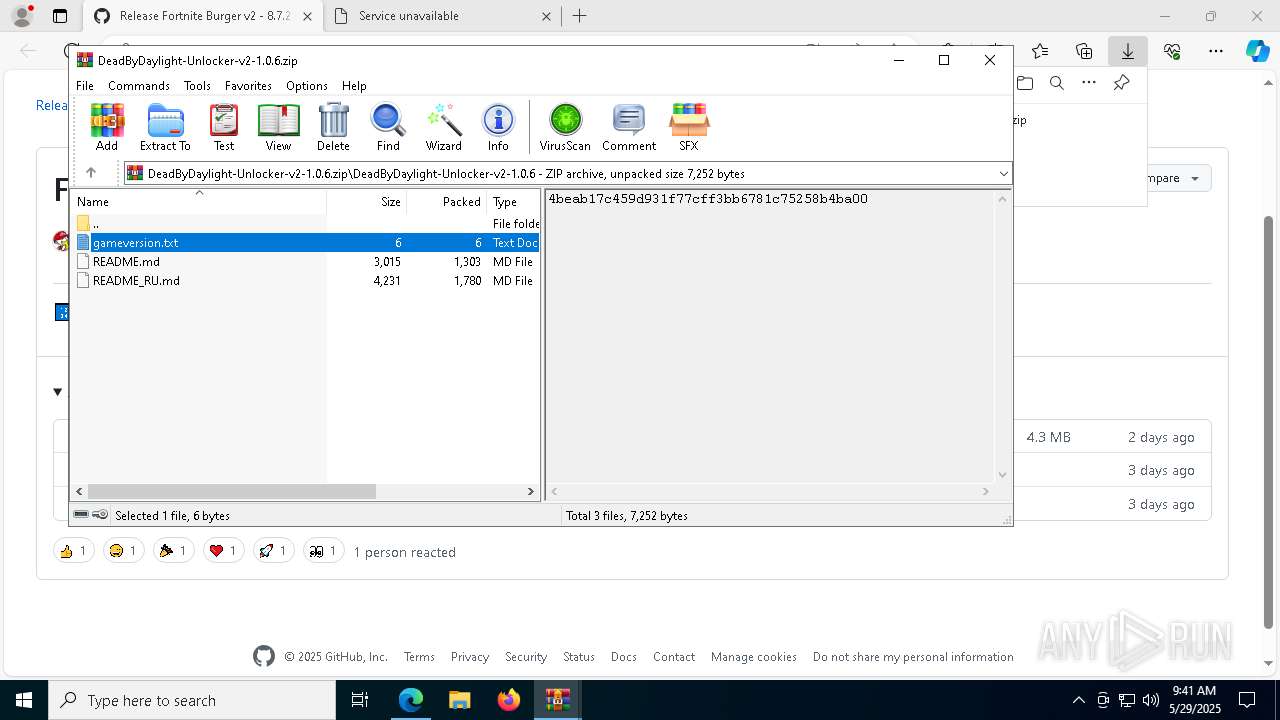Show archive Info
The height and width of the screenshot is (720, 1280).
(x=498, y=127)
